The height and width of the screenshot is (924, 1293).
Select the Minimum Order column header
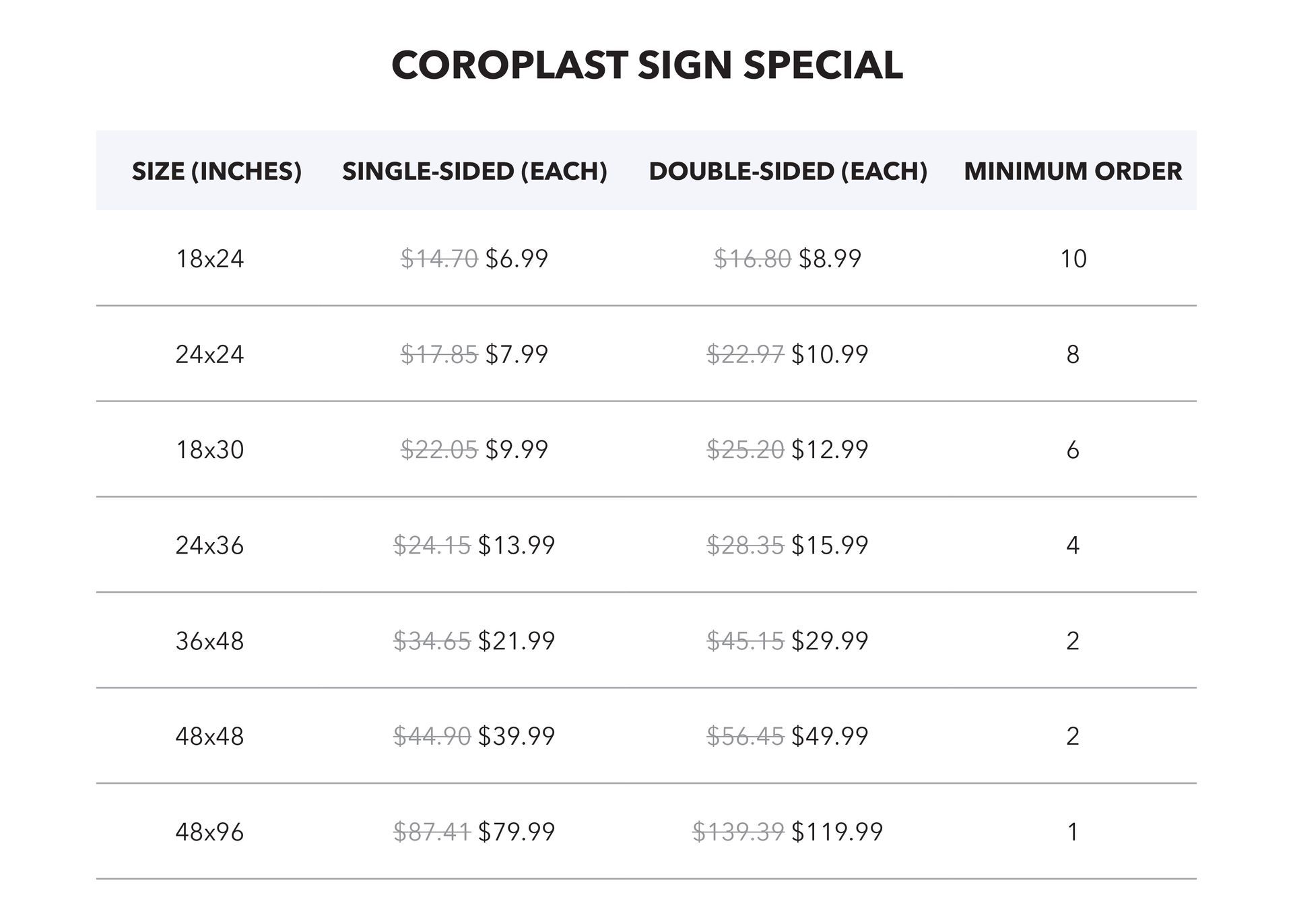[x=1072, y=171]
